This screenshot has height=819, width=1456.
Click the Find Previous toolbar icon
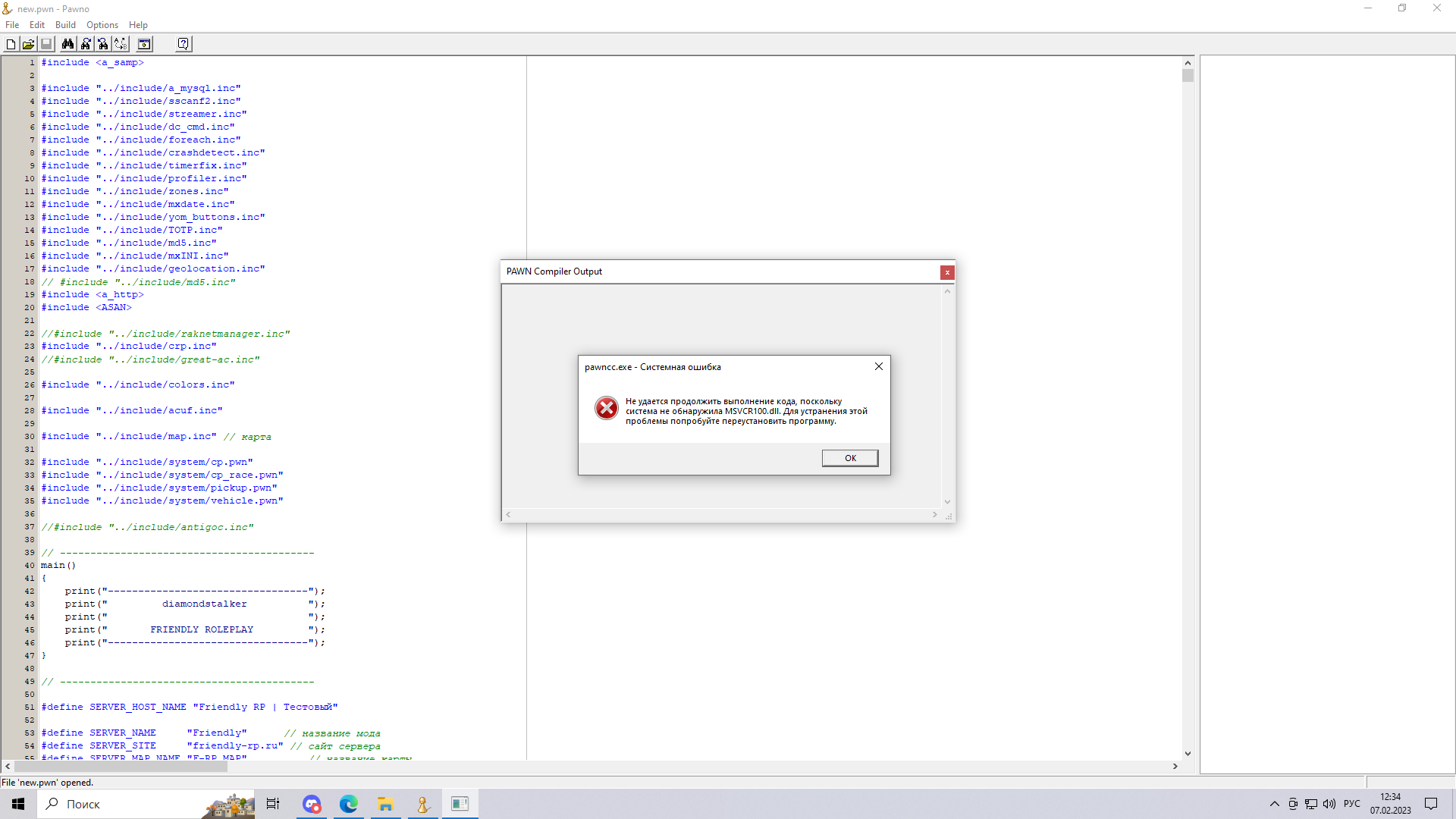103,44
